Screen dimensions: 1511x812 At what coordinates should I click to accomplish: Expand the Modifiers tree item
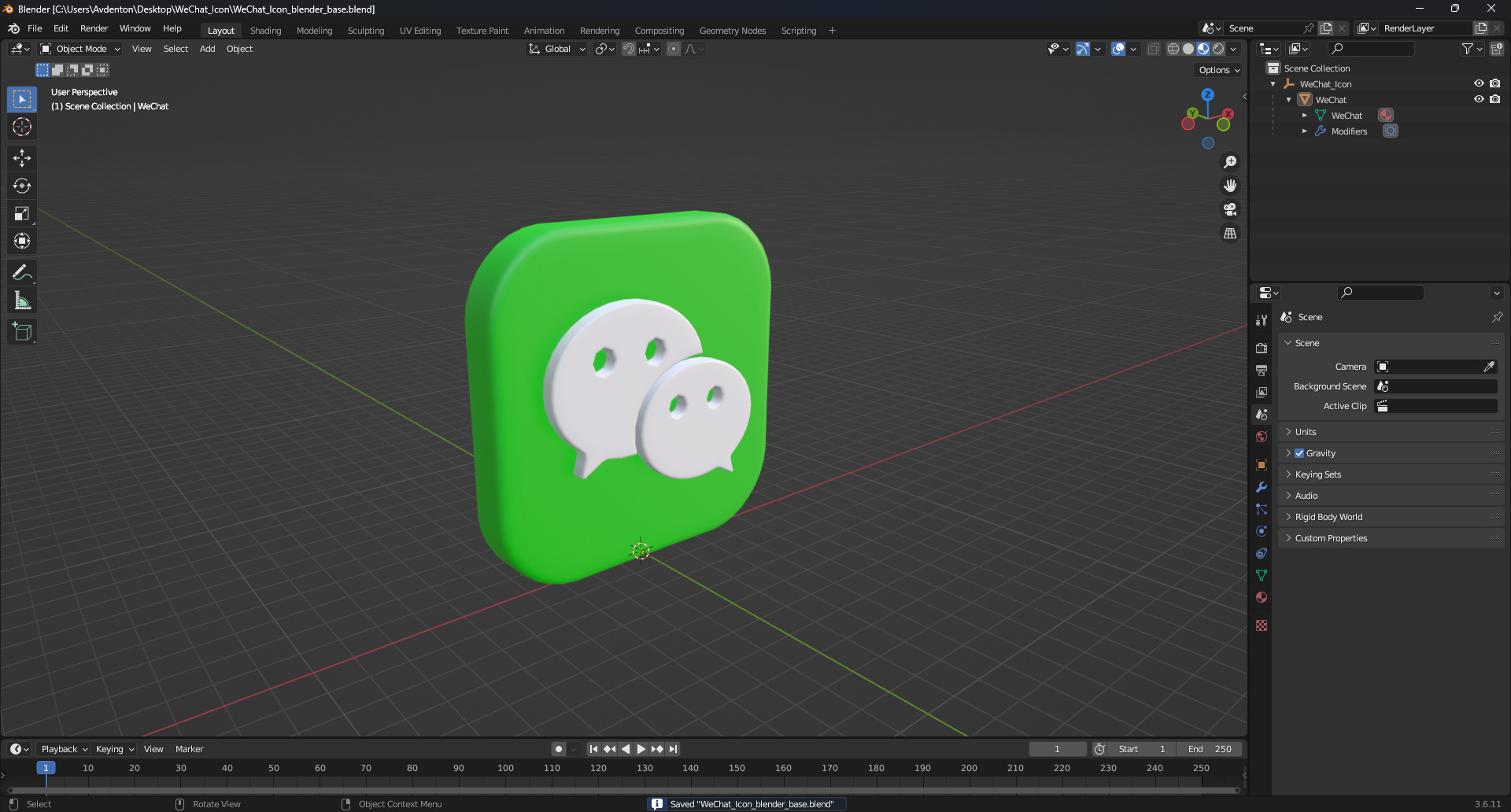point(1305,131)
